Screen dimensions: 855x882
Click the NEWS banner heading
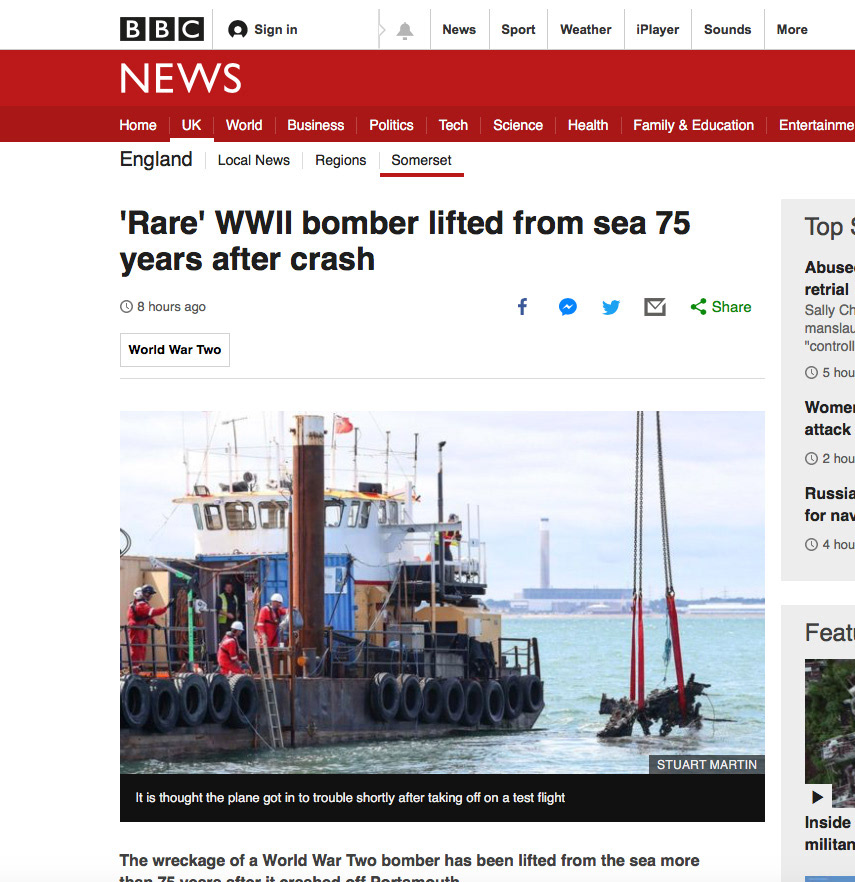tap(181, 79)
